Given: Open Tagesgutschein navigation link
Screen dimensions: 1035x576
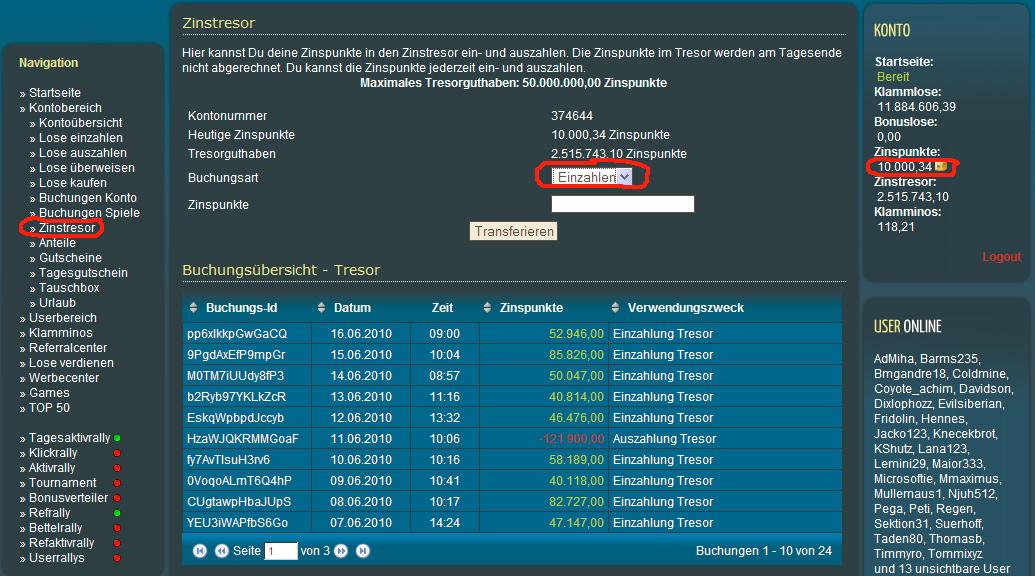Looking at the screenshot, I should (83, 272).
